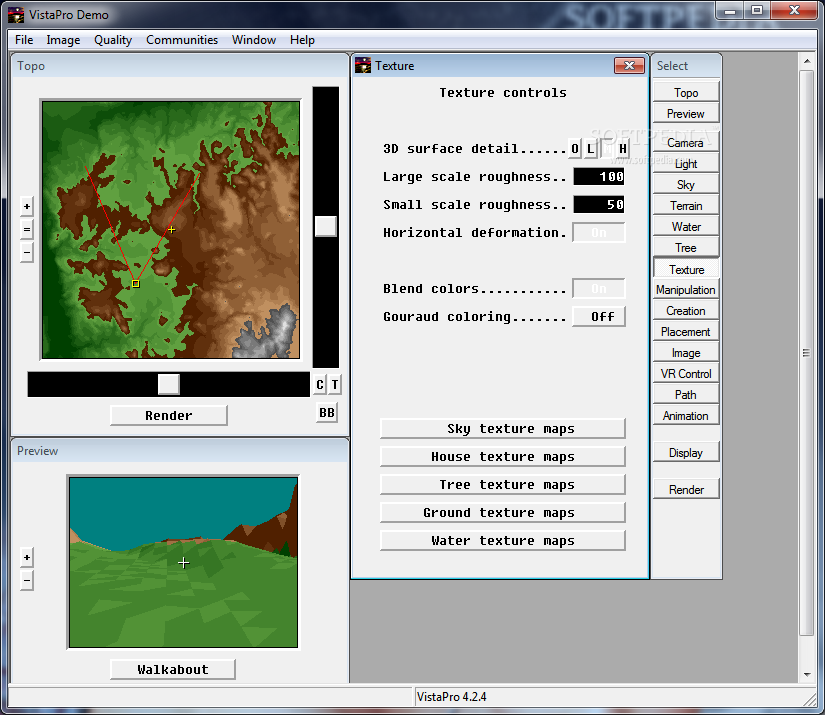Select Texture in the Select panel

[686, 269]
